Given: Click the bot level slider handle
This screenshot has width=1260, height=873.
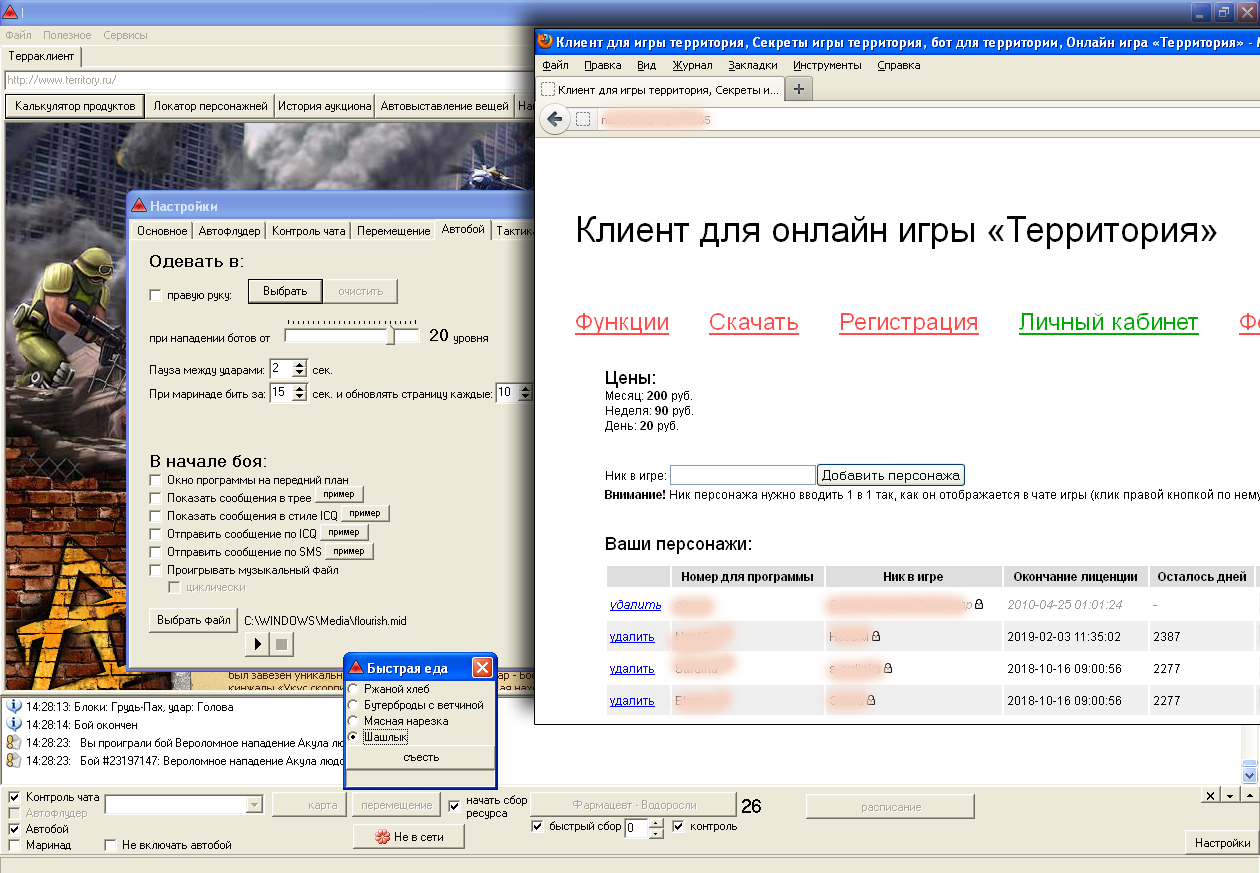Looking at the screenshot, I should (393, 336).
